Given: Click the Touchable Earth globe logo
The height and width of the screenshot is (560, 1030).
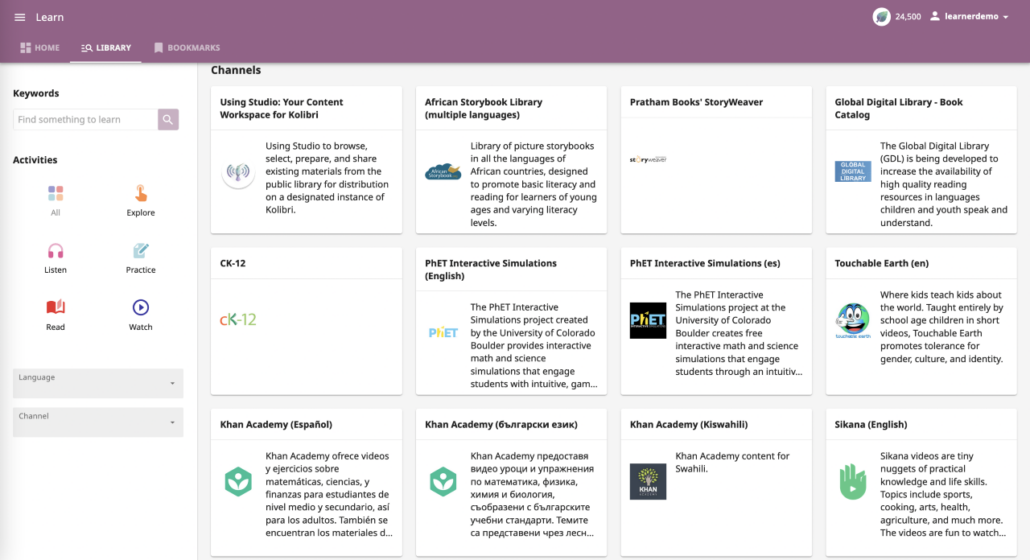Looking at the screenshot, I should (x=853, y=320).
